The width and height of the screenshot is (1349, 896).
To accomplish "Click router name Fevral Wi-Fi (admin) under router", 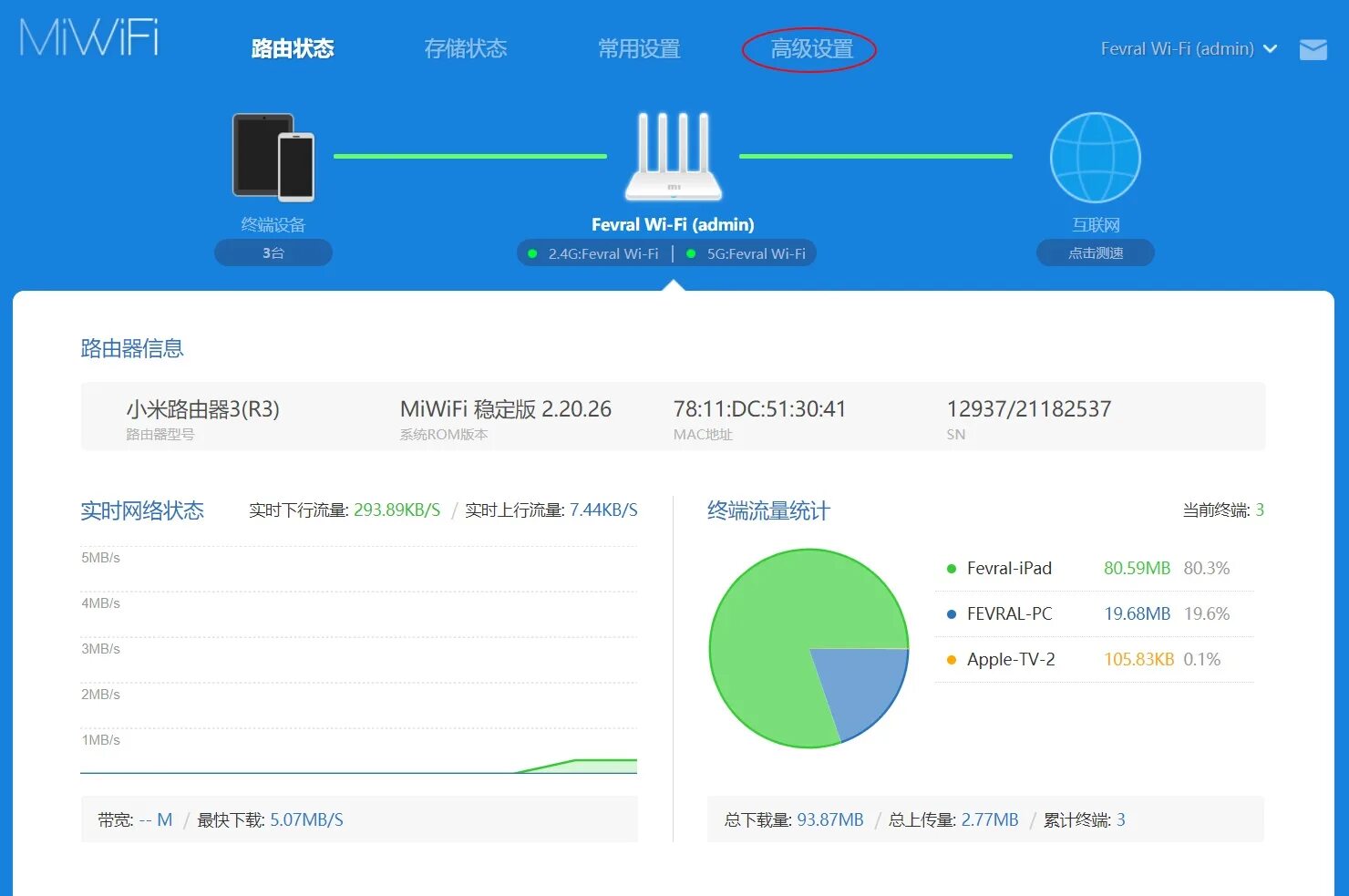I will coord(673,224).
